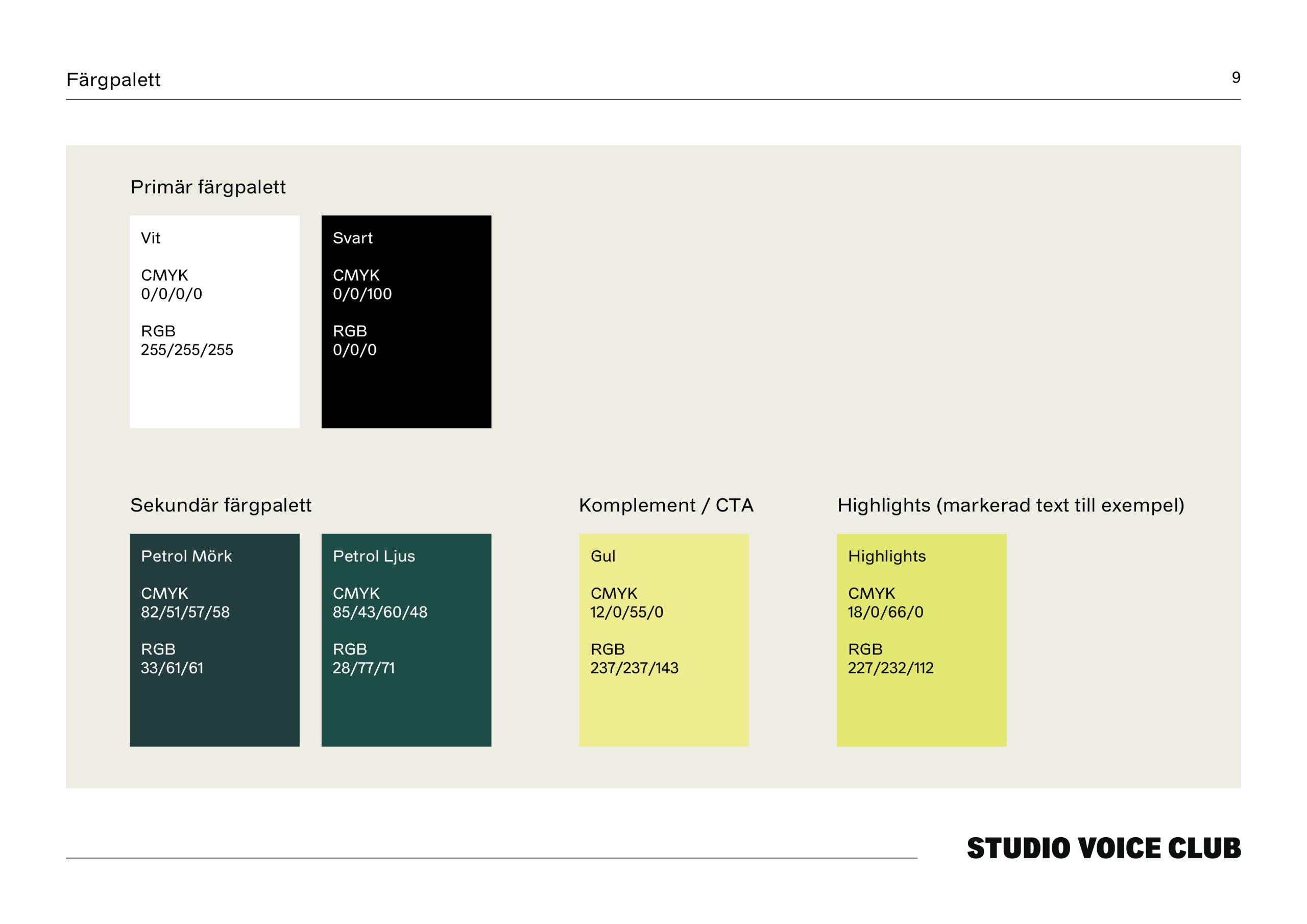Click the 'Färgpalett' page title
The width and height of the screenshot is (1307, 924).
113,80
